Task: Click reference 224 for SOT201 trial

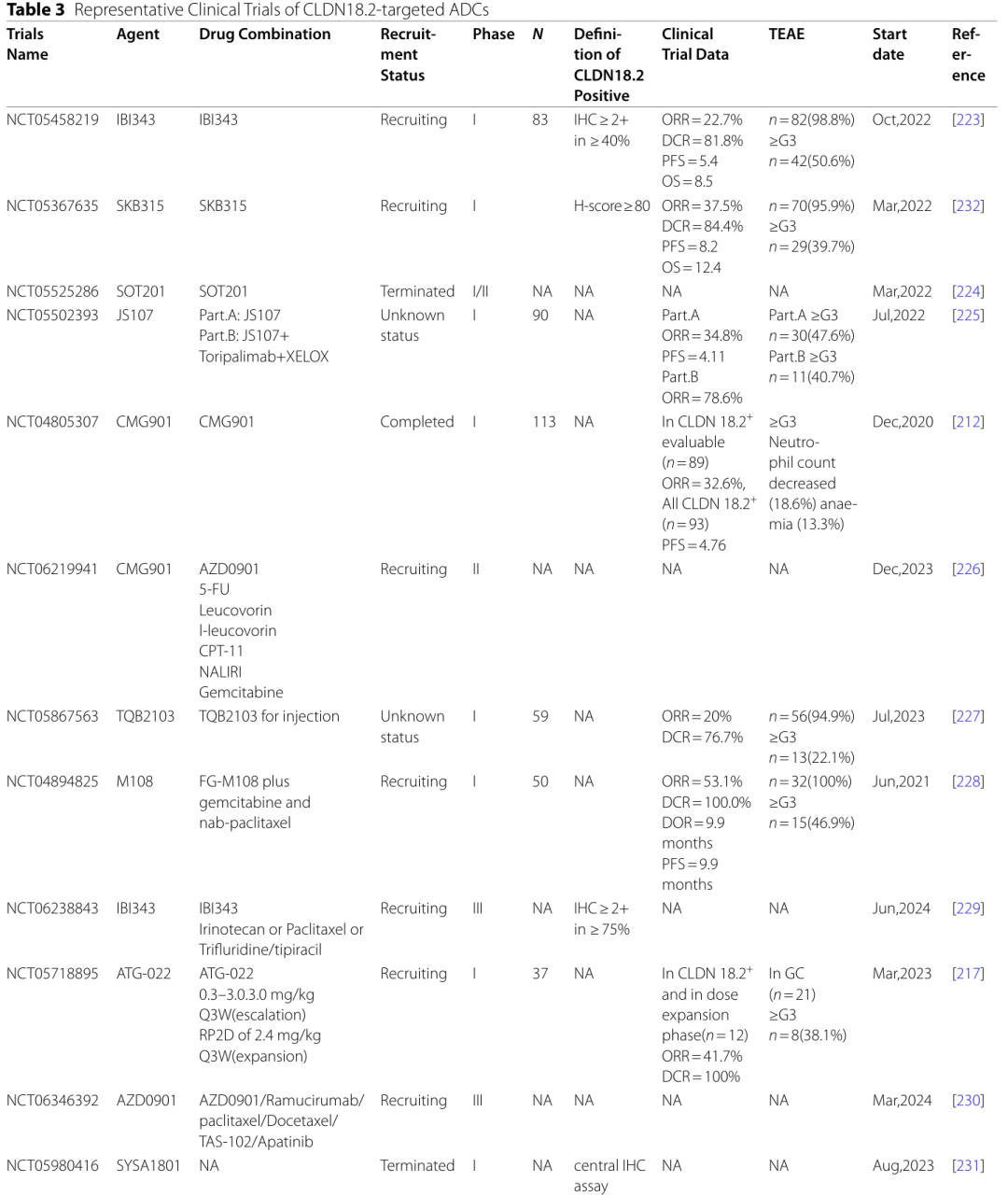Action: click(x=968, y=291)
